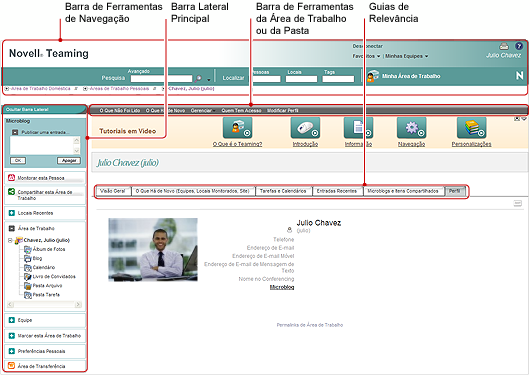Click the Blog folder icon
530x375 pixels.
coord(28,259)
